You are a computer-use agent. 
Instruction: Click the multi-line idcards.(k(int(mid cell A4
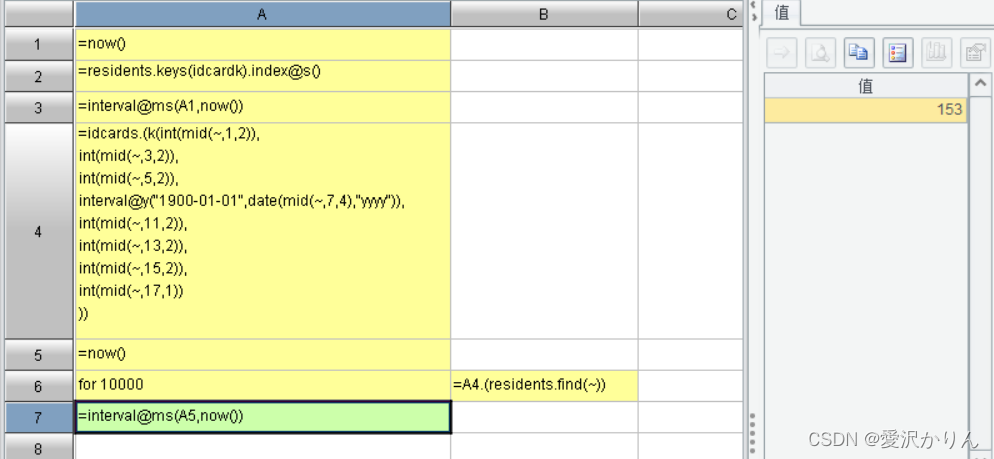(x=262, y=231)
